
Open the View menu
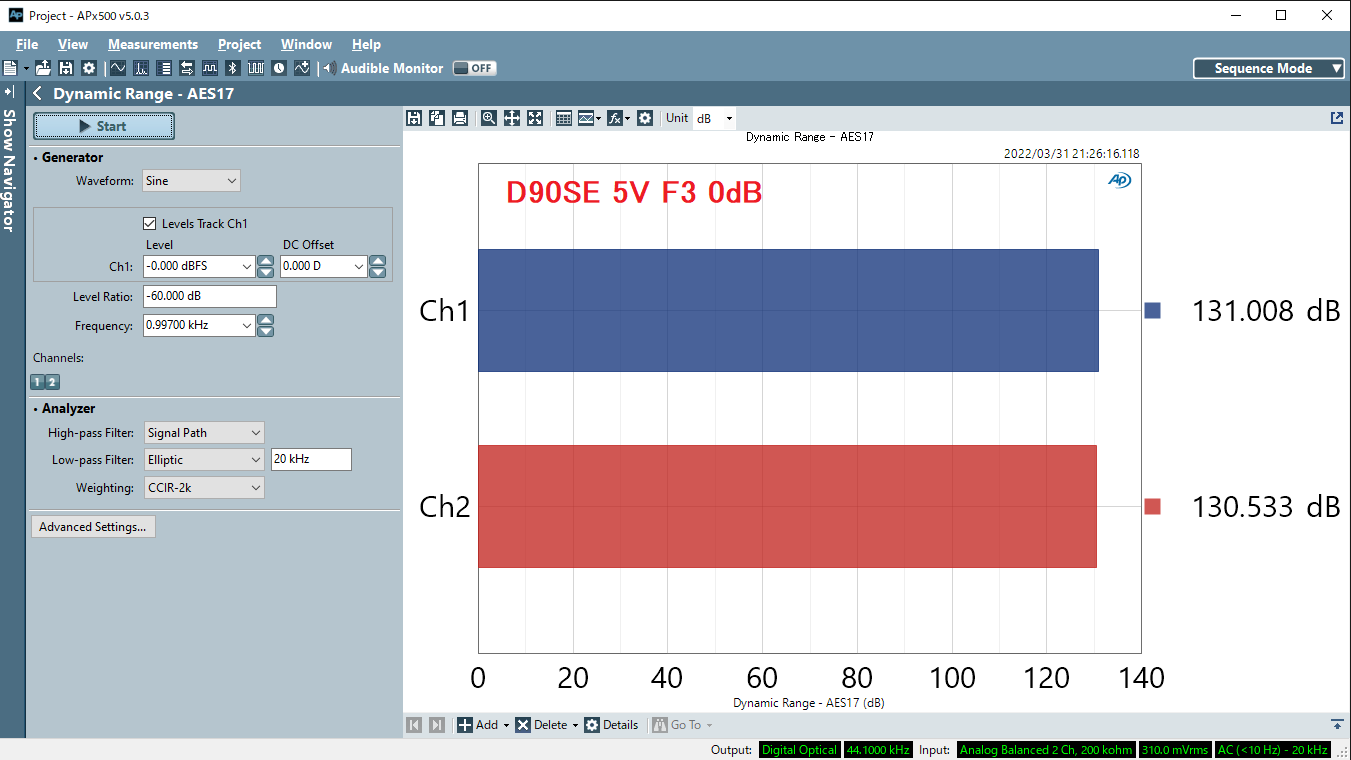(x=73, y=44)
